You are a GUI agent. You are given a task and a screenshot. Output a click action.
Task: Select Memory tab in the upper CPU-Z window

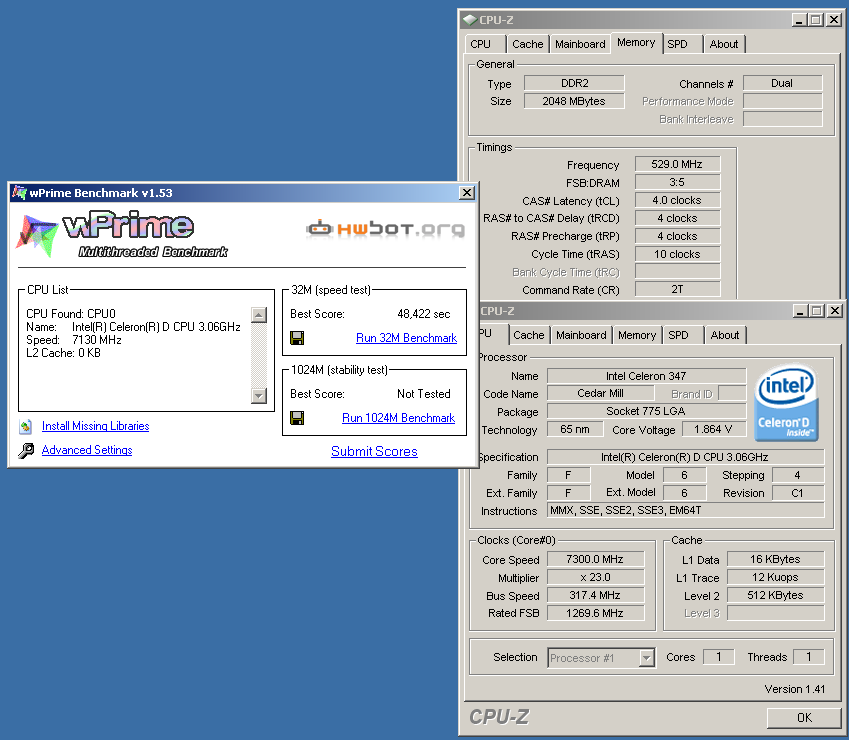click(636, 43)
